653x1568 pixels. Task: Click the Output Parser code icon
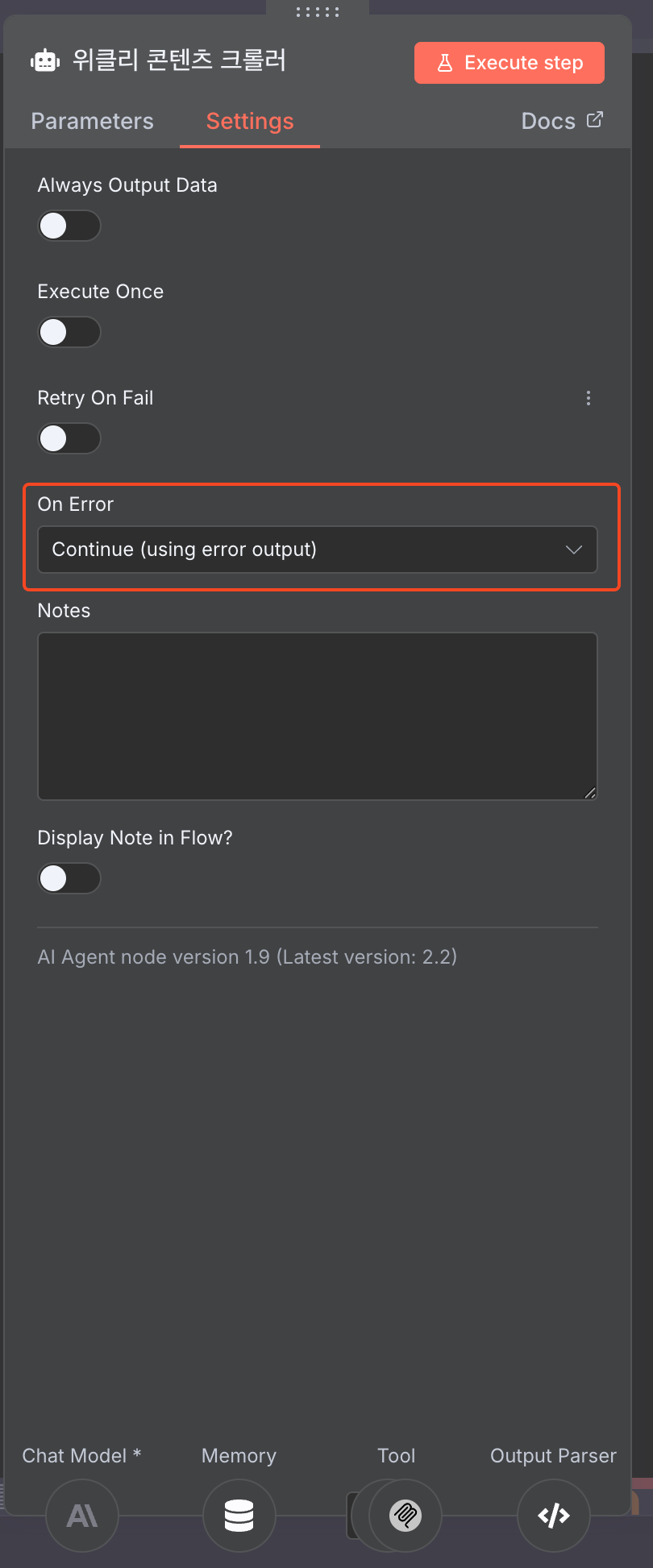tap(554, 1516)
